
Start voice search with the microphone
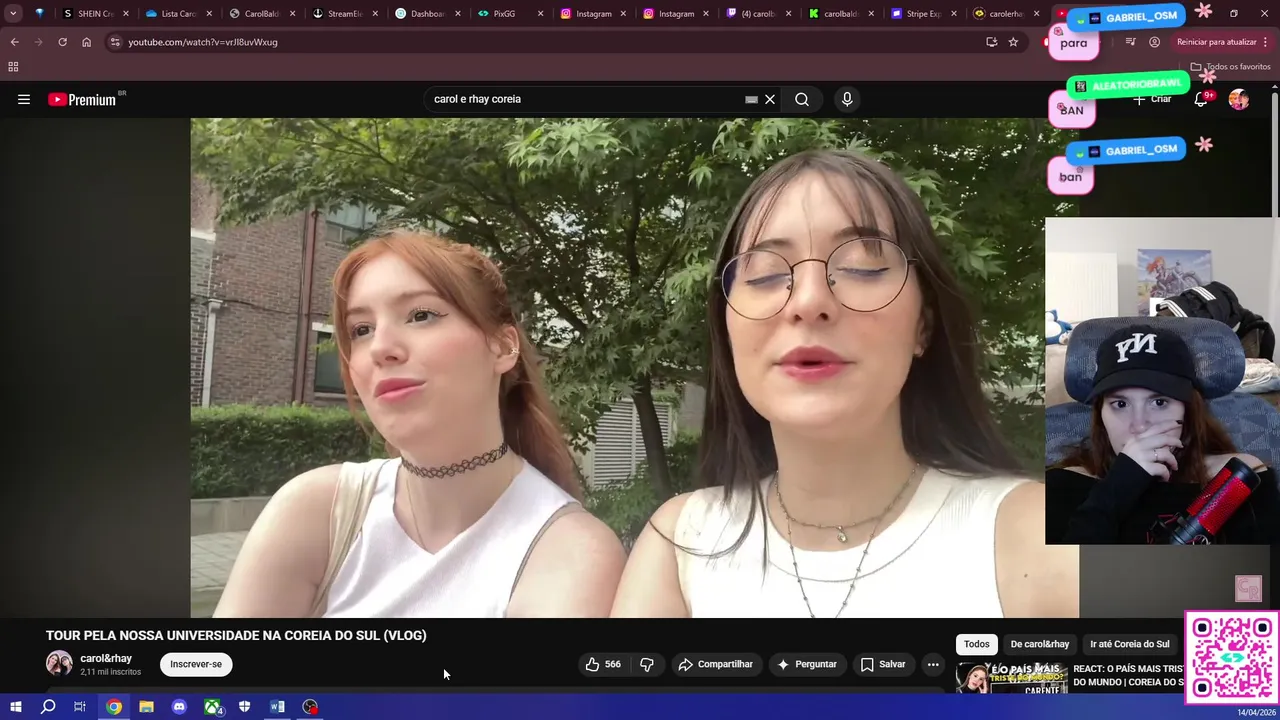[847, 99]
